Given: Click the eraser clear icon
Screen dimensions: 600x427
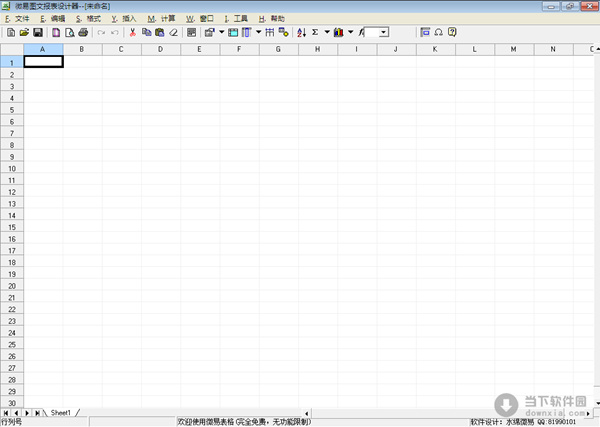Looking at the screenshot, I should (173, 32).
